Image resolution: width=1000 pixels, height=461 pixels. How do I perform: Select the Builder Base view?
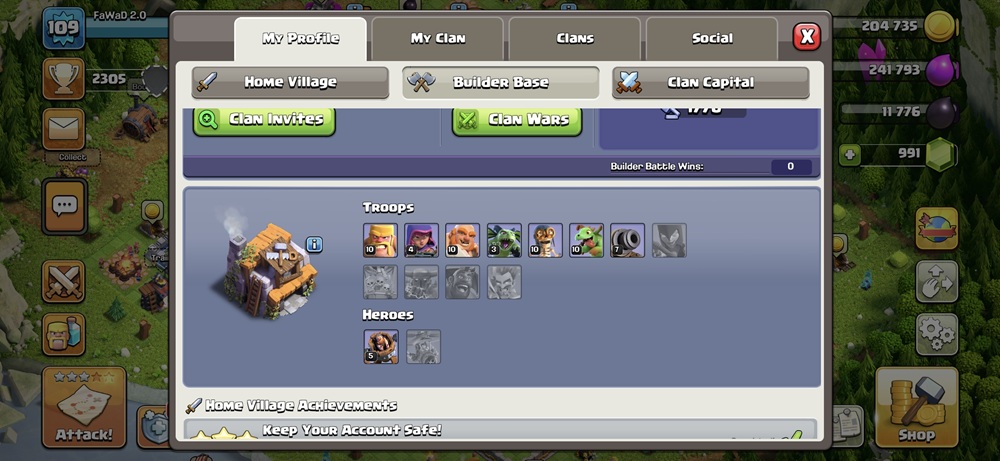click(x=501, y=82)
